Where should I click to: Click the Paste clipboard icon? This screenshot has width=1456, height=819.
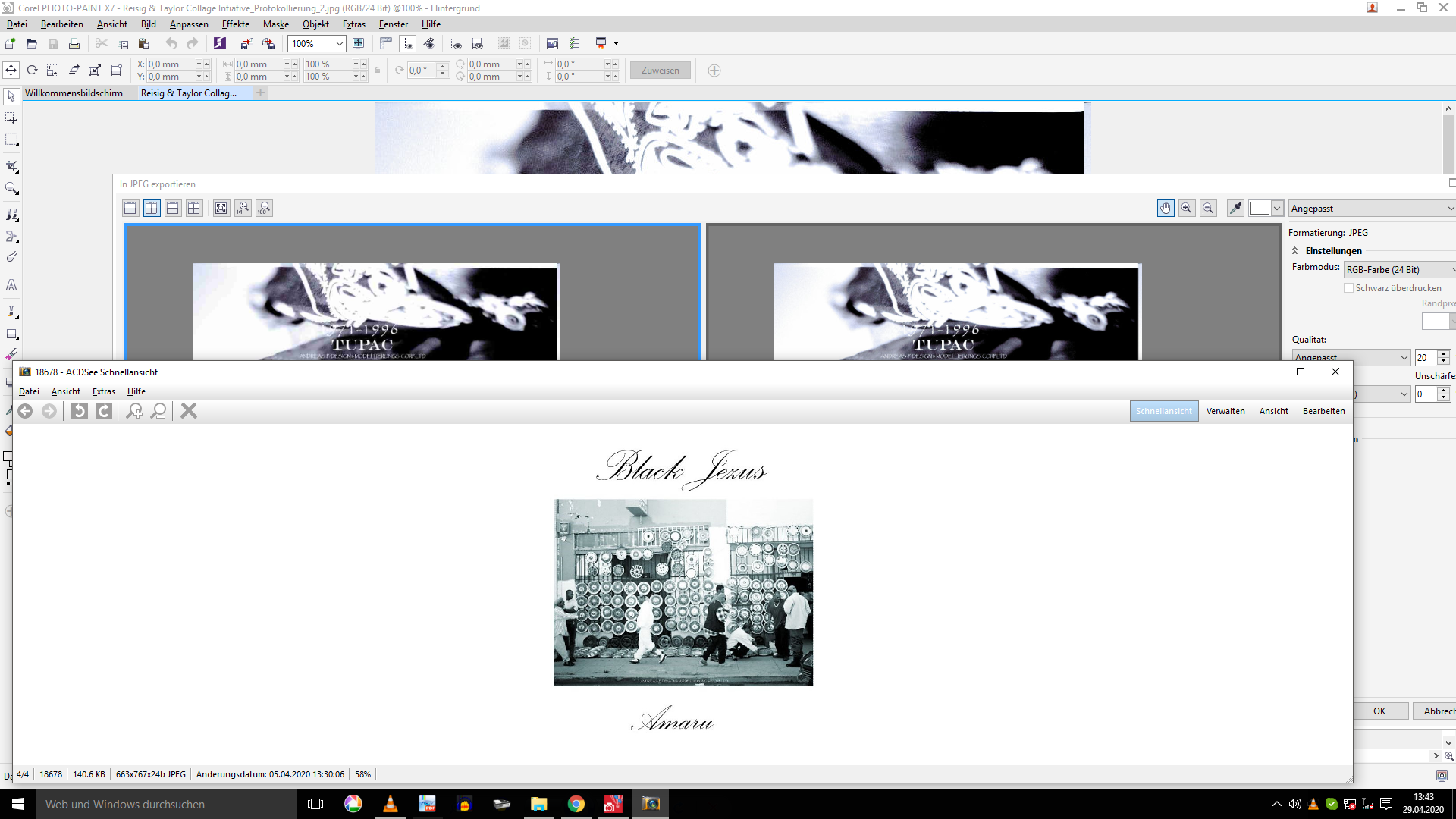click(x=144, y=43)
